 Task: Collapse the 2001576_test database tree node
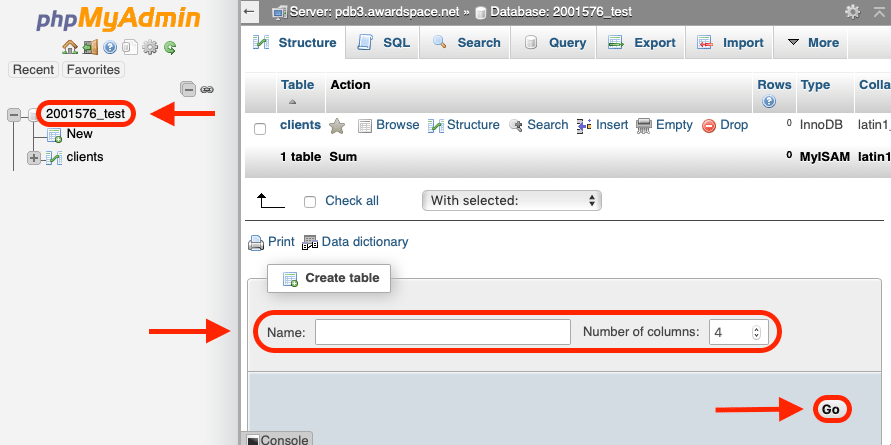point(14,115)
